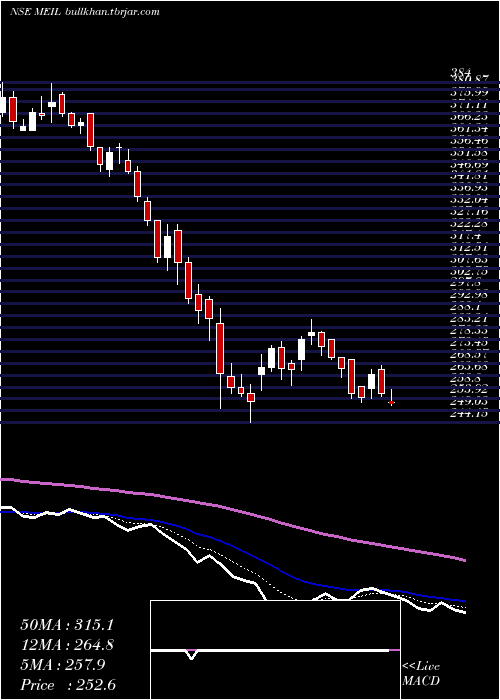Click the MACD indicator panel
Image resolution: width=500 pixels, height=700 pixels.
tap(275, 650)
